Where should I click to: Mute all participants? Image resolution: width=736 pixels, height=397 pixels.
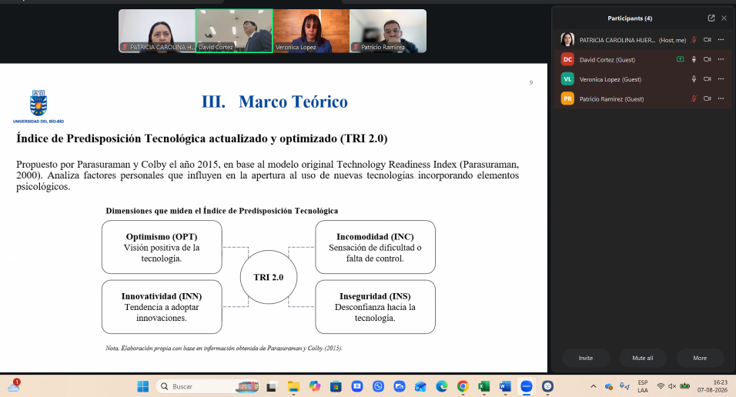tap(643, 358)
